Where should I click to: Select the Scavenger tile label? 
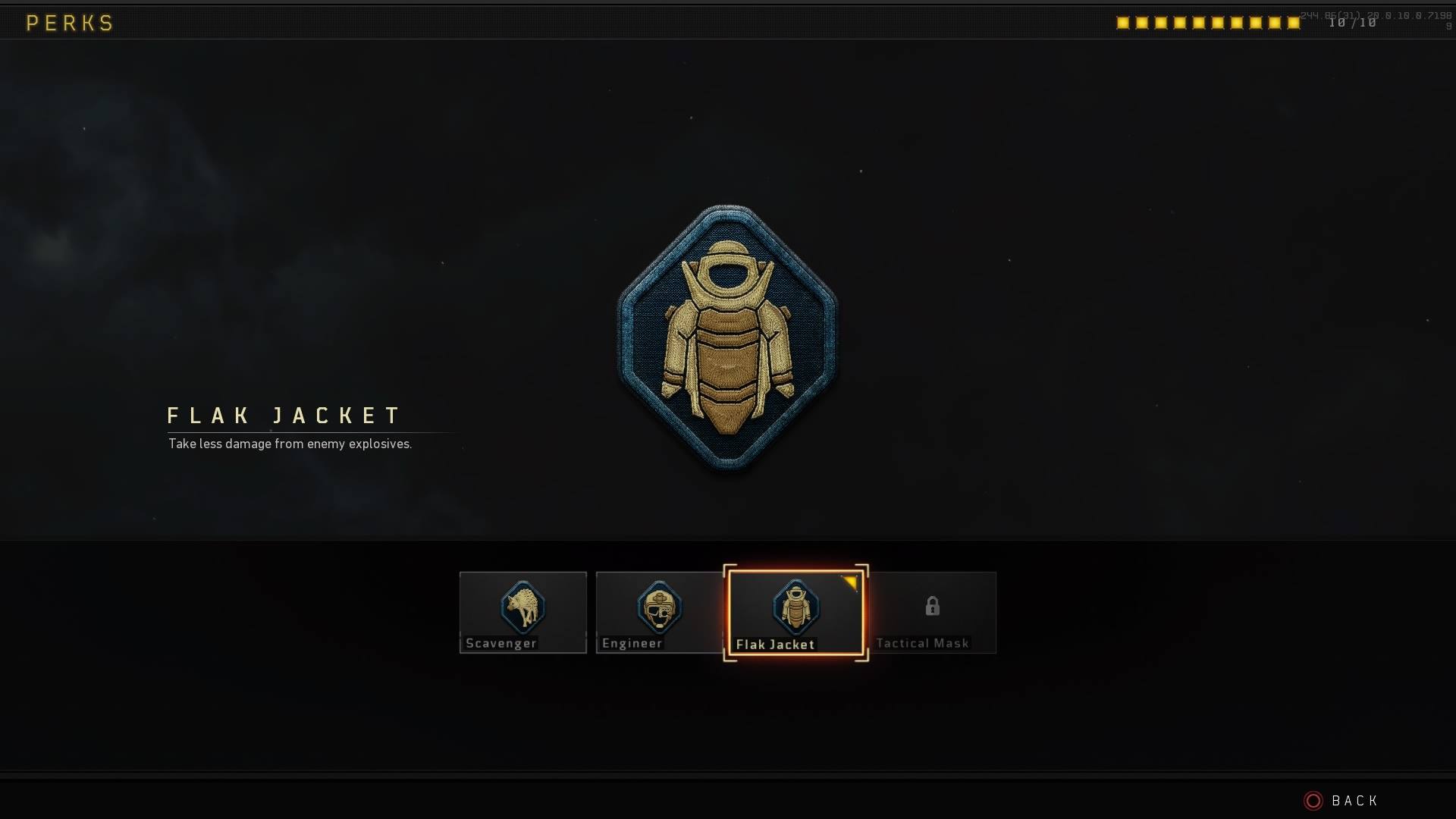501,643
